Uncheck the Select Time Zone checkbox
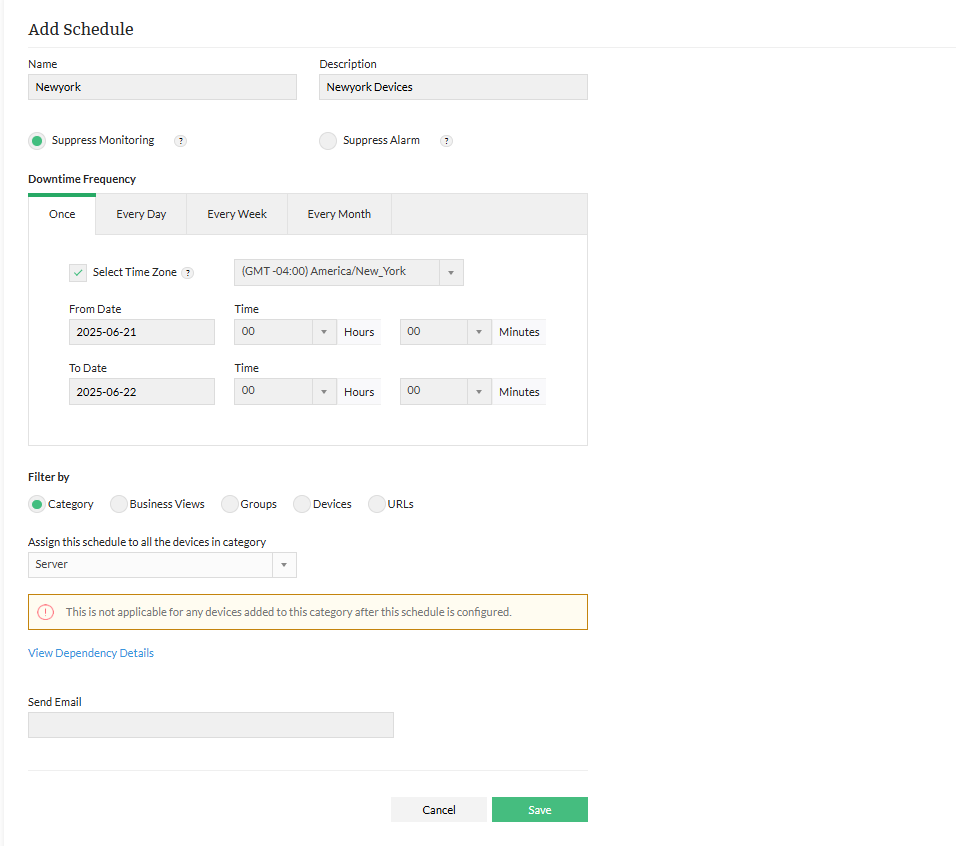The width and height of the screenshot is (956, 846). coord(78,272)
